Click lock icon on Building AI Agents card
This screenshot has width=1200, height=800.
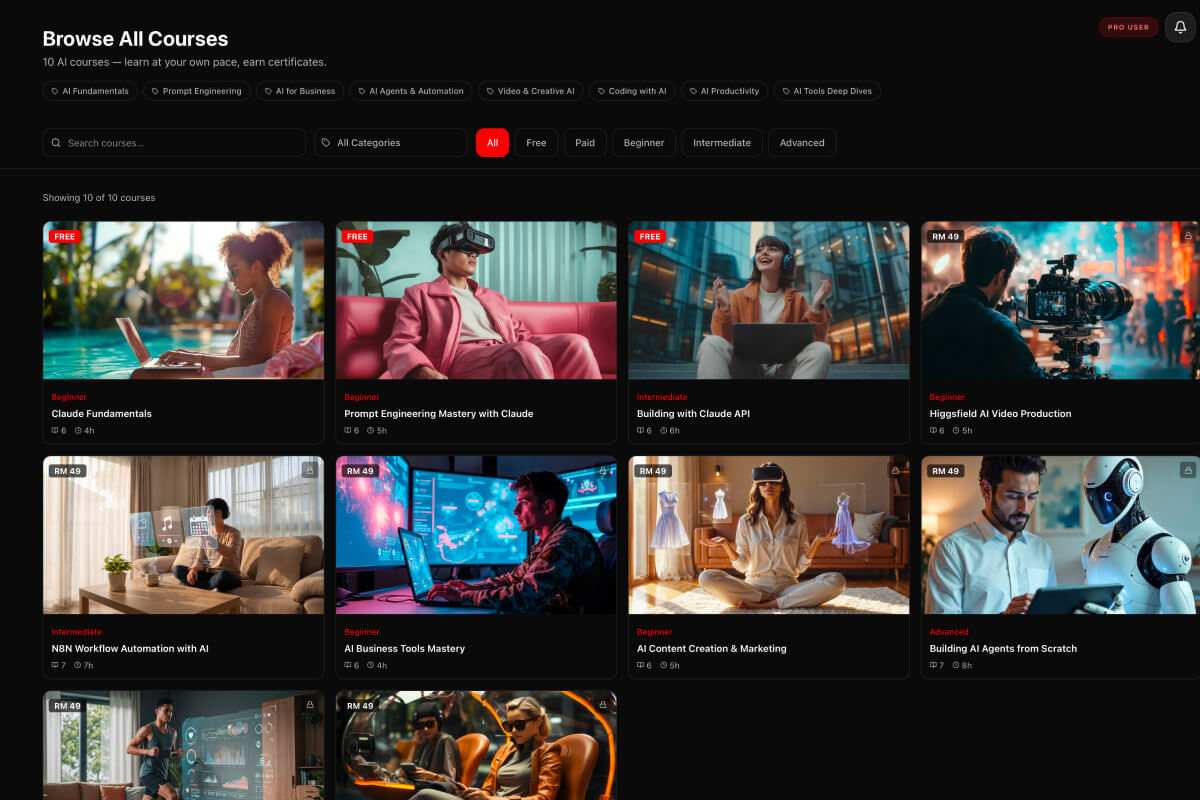click(1187, 470)
